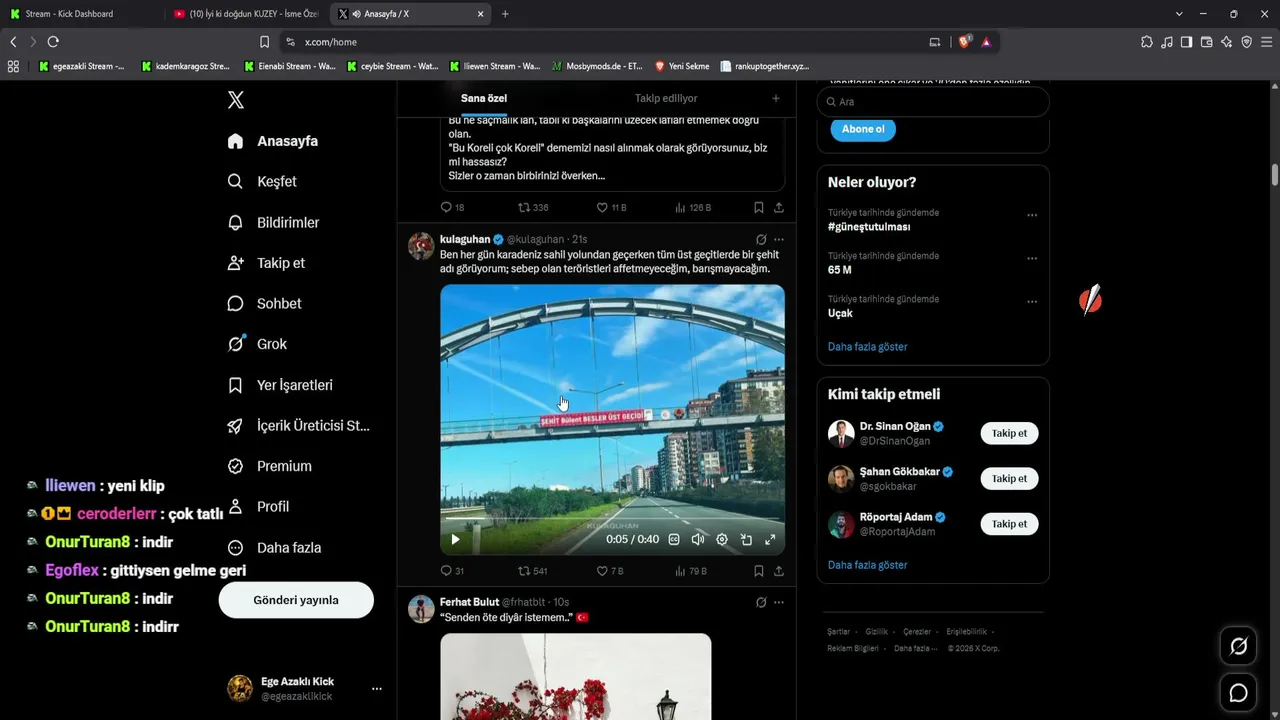This screenshot has width=1280, height=720.
Task: Open Brave Wallet toolbar icon
Action: tap(1206, 42)
